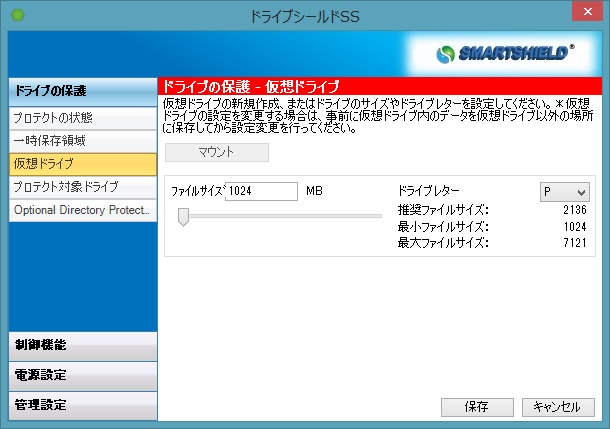This screenshot has width=610, height=429.
Task: Expand the 電源設定 section
Action: [x=81, y=375]
